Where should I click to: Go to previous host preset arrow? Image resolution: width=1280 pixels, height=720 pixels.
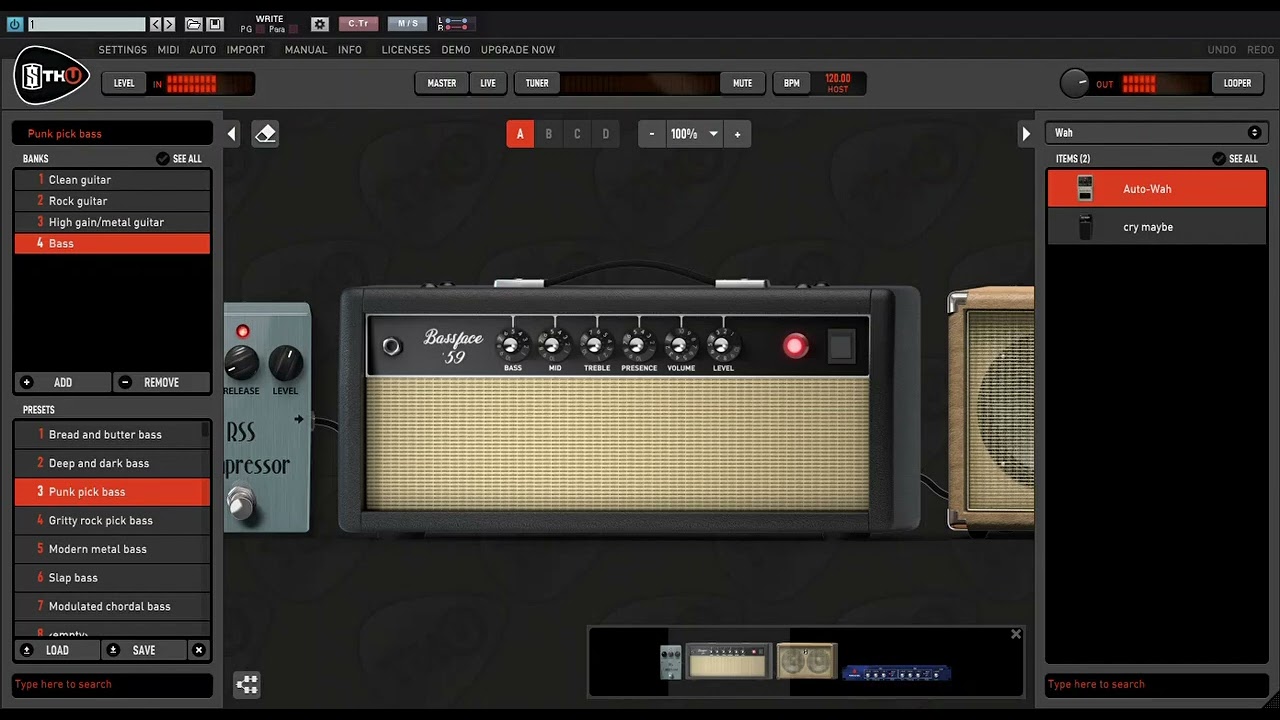pyautogui.click(x=155, y=24)
